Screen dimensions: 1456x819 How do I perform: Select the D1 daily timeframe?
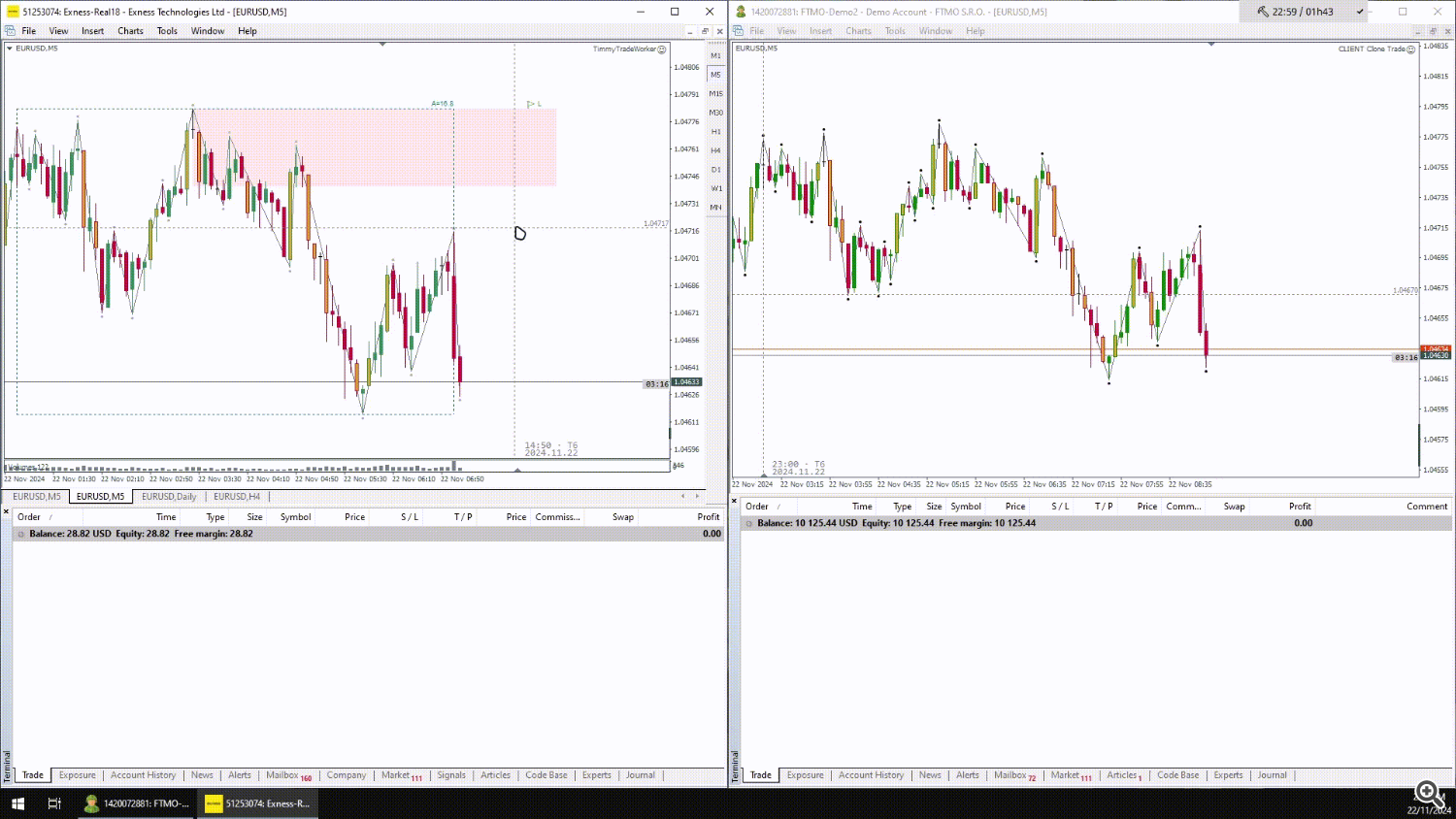click(x=715, y=169)
